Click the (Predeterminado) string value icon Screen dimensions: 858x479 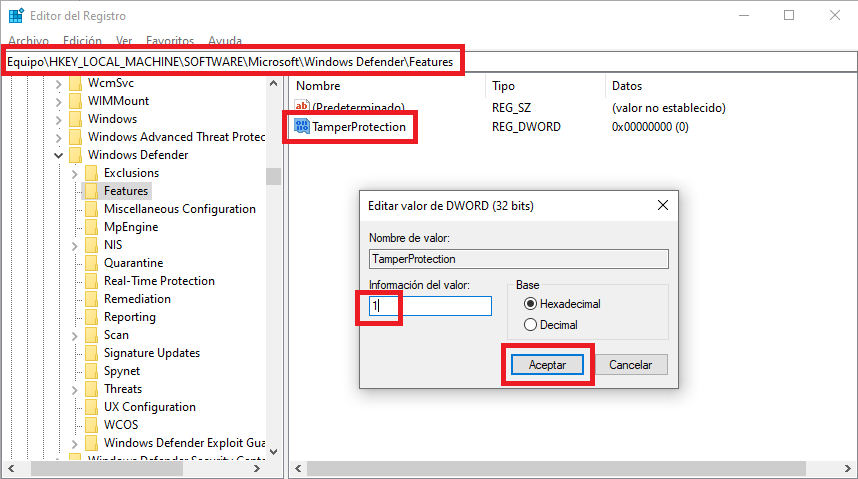pos(302,106)
